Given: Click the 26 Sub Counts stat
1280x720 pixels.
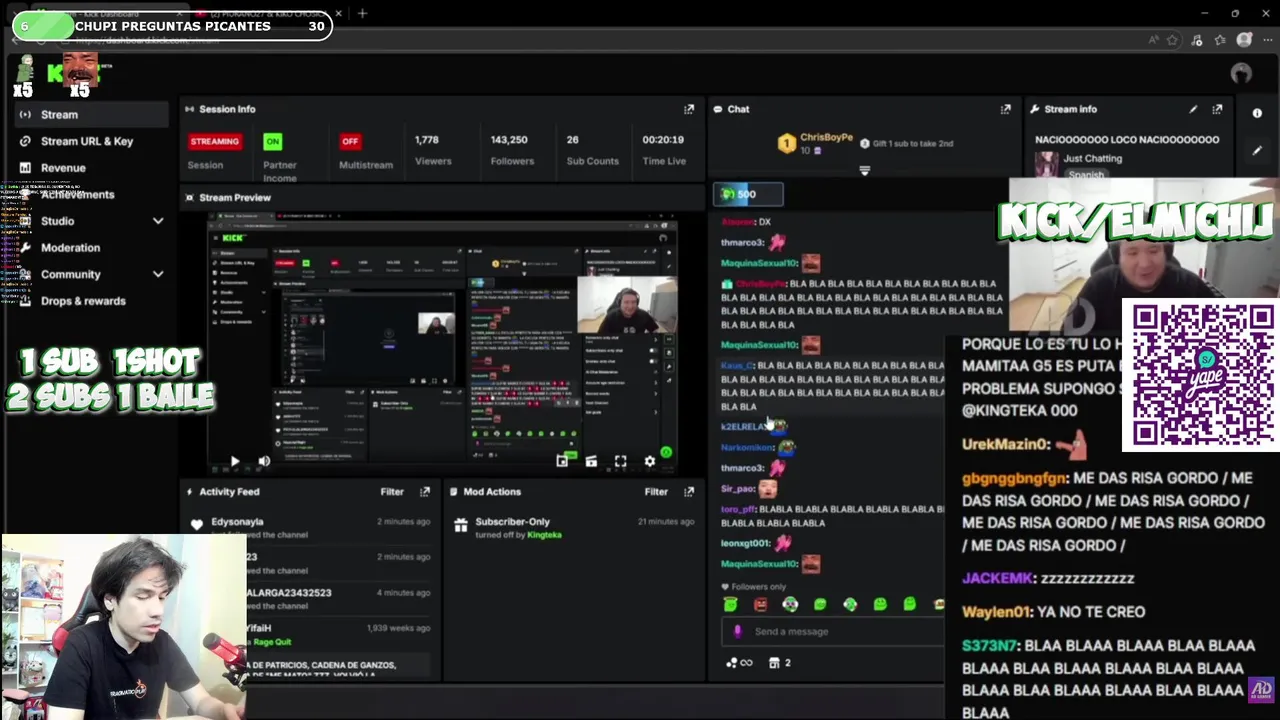Looking at the screenshot, I should click(592, 150).
